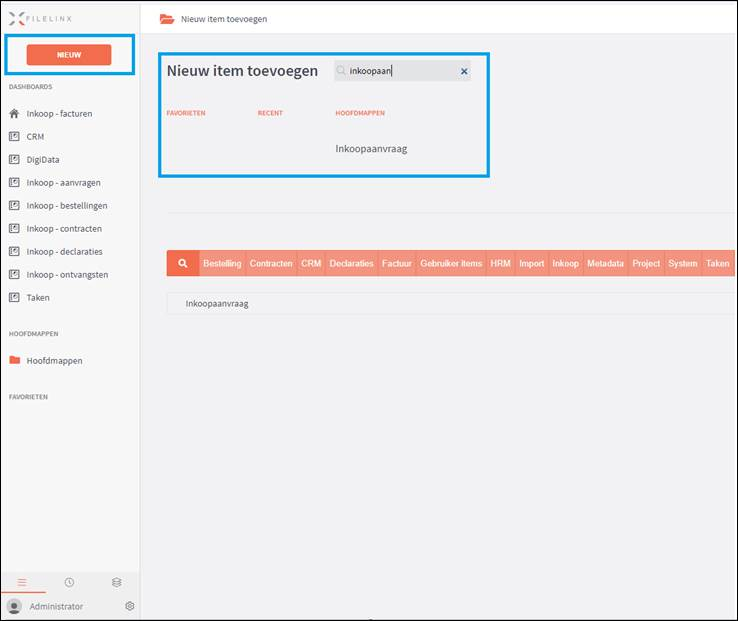This screenshot has width=738, height=621.
Task: Open the layers stack icon in sidebar footer
Action: coord(116,582)
